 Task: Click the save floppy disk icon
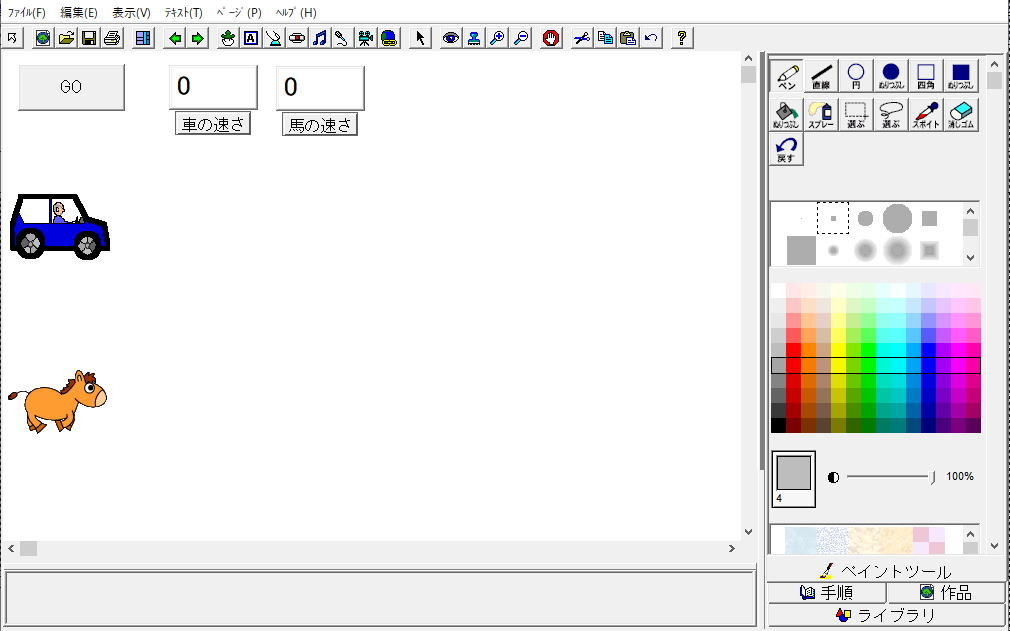coord(89,38)
